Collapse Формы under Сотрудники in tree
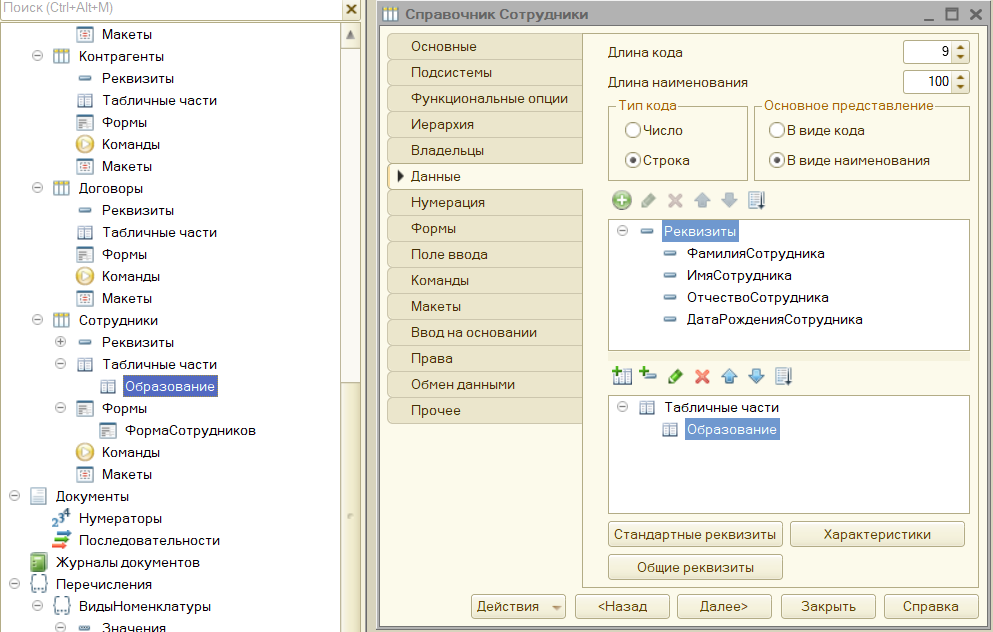 [x=60, y=408]
